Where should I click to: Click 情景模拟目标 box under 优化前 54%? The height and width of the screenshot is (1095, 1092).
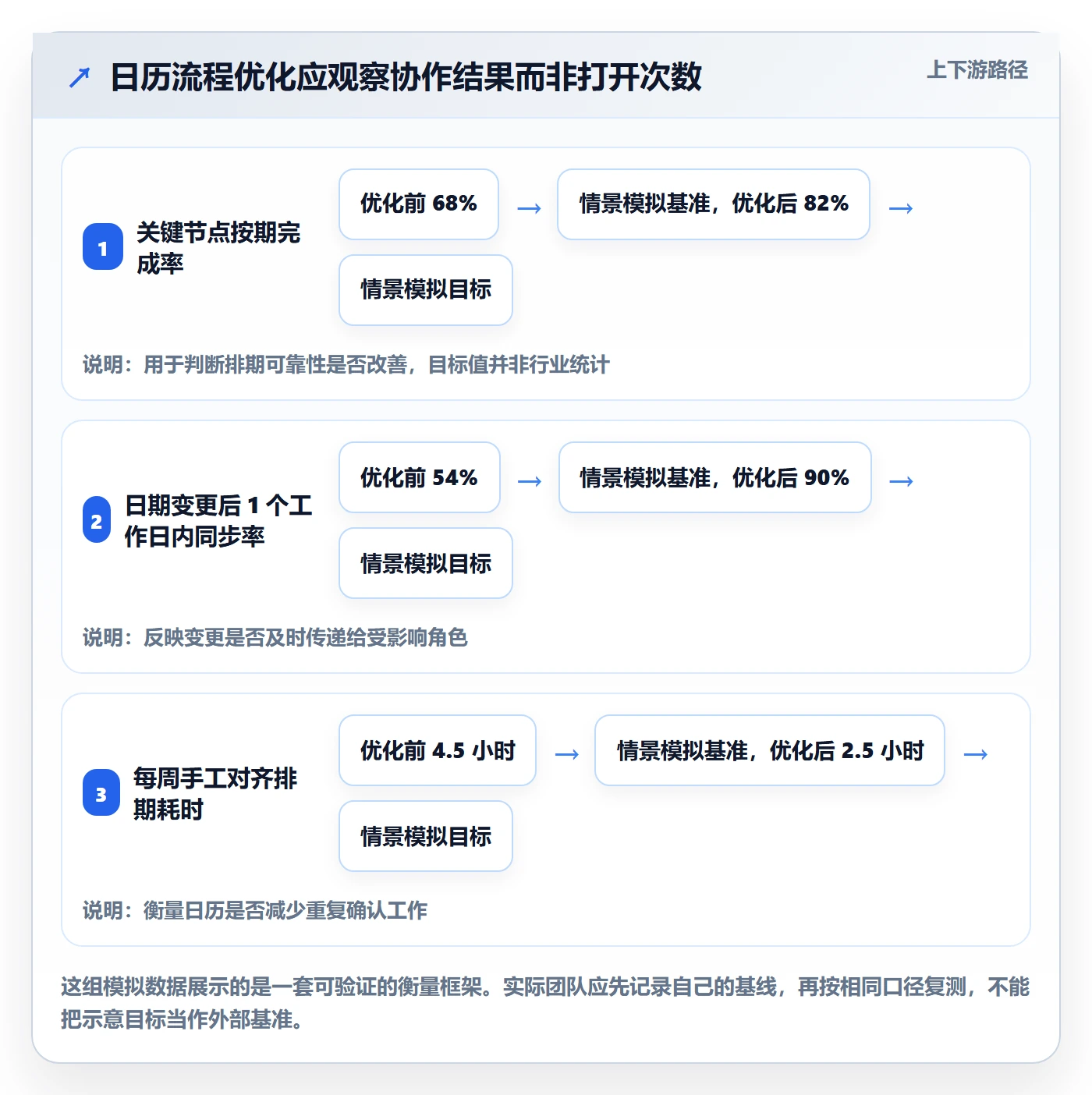[426, 563]
